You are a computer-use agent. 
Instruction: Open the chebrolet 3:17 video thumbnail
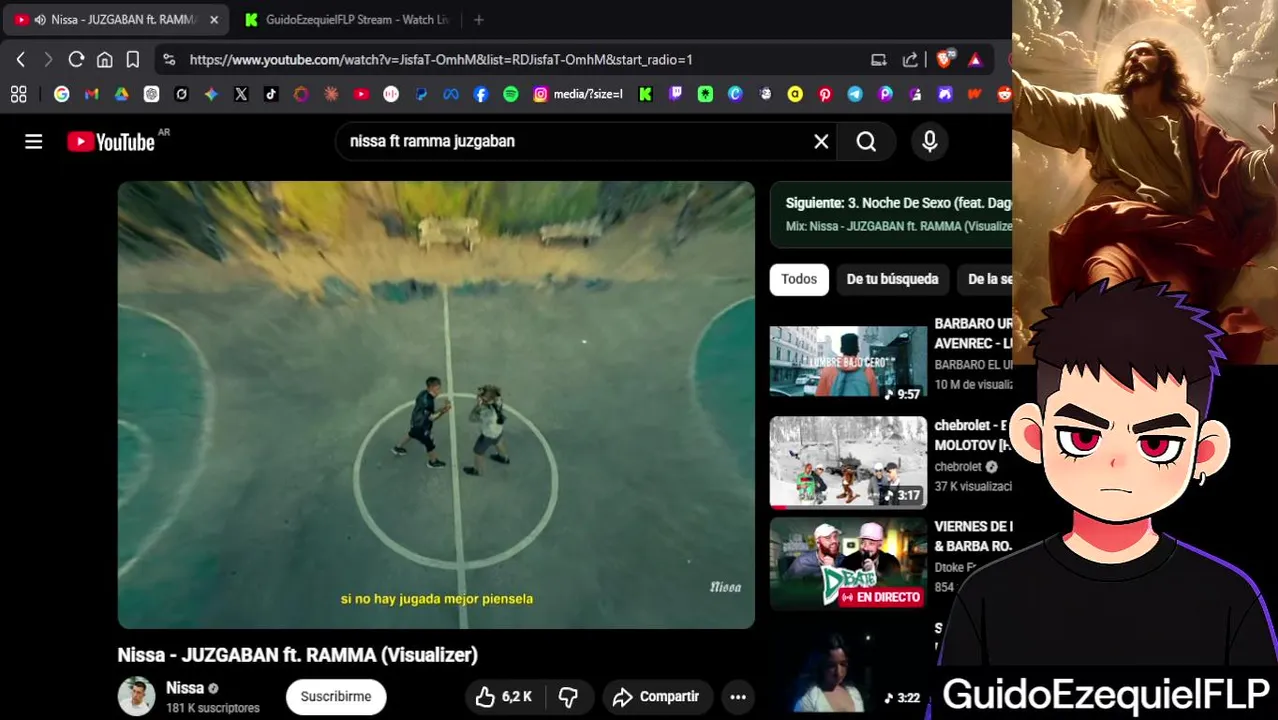click(848, 462)
